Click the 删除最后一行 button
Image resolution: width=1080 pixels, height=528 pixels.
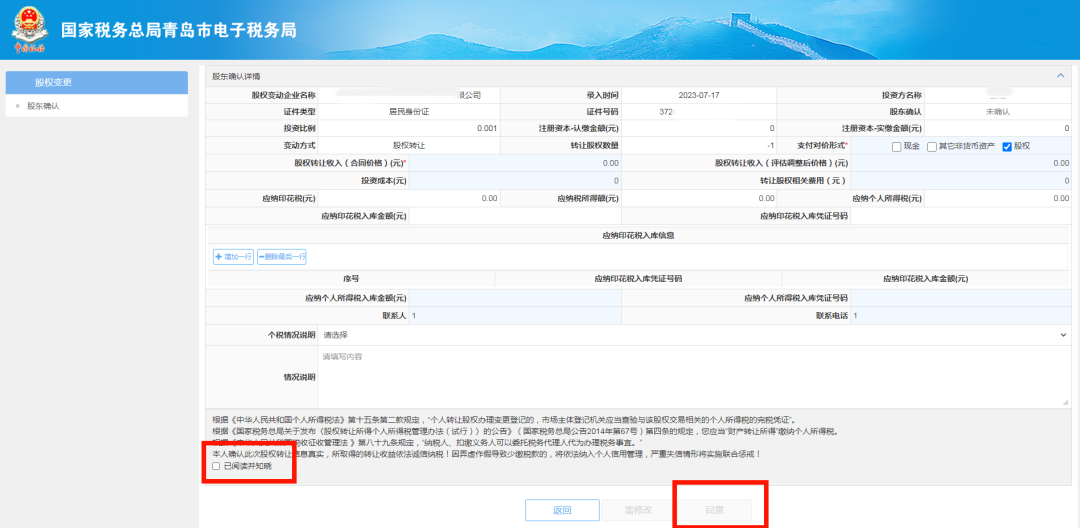(282, 257)
